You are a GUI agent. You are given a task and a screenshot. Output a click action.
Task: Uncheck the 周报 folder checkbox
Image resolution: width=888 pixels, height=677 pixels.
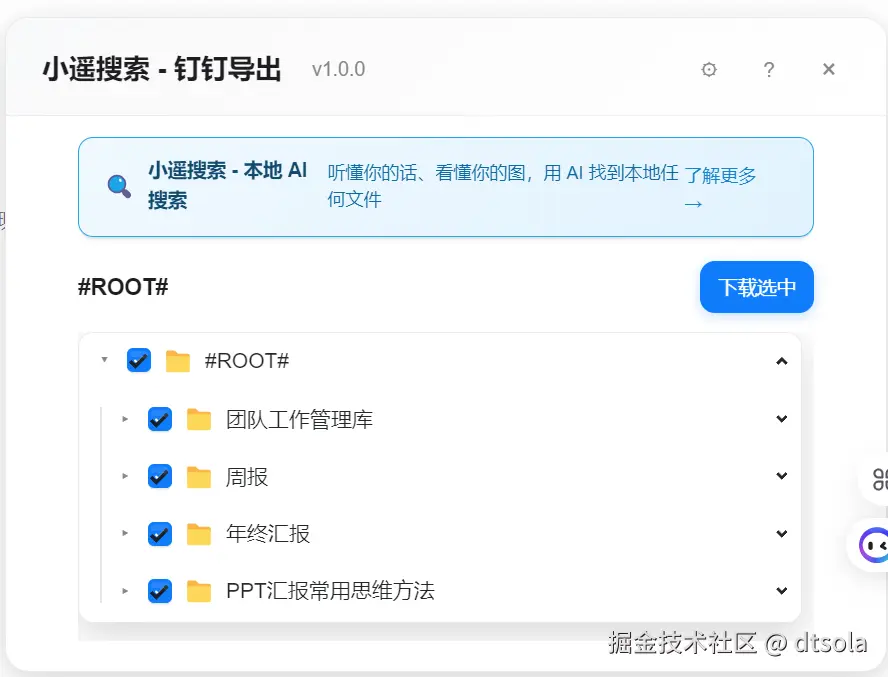(160, 476)
